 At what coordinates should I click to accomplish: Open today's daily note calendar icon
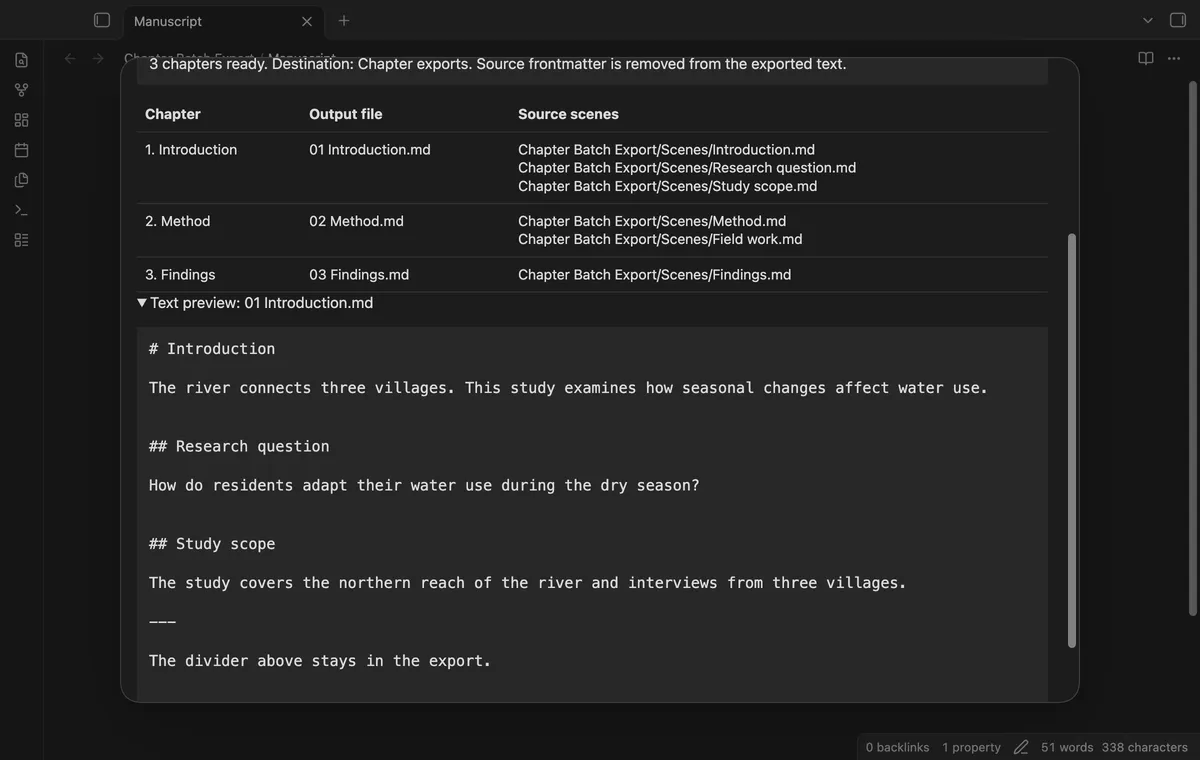22,150
